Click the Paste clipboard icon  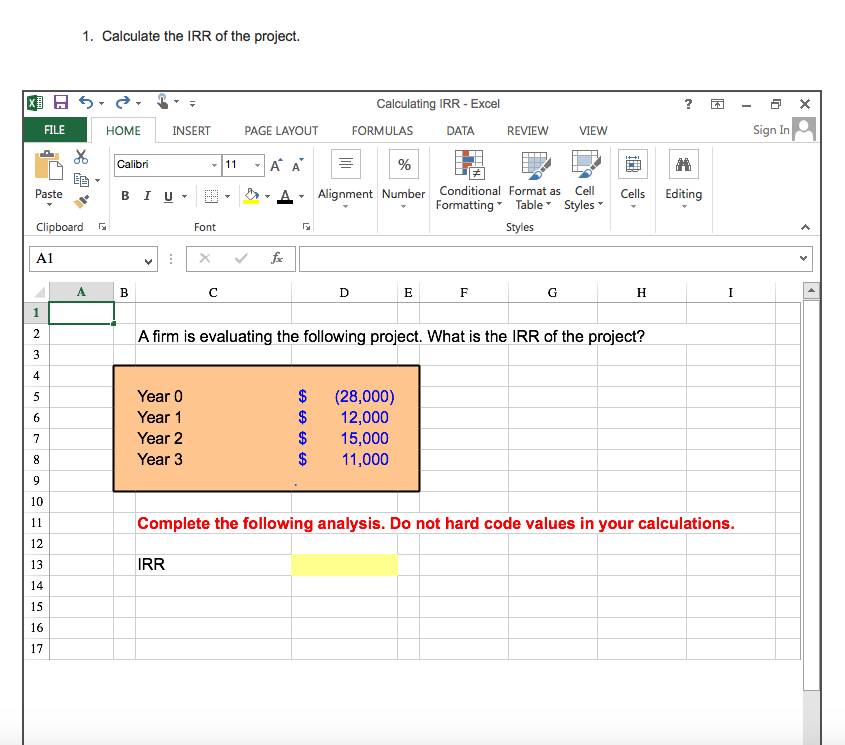(x=48, y=174)
